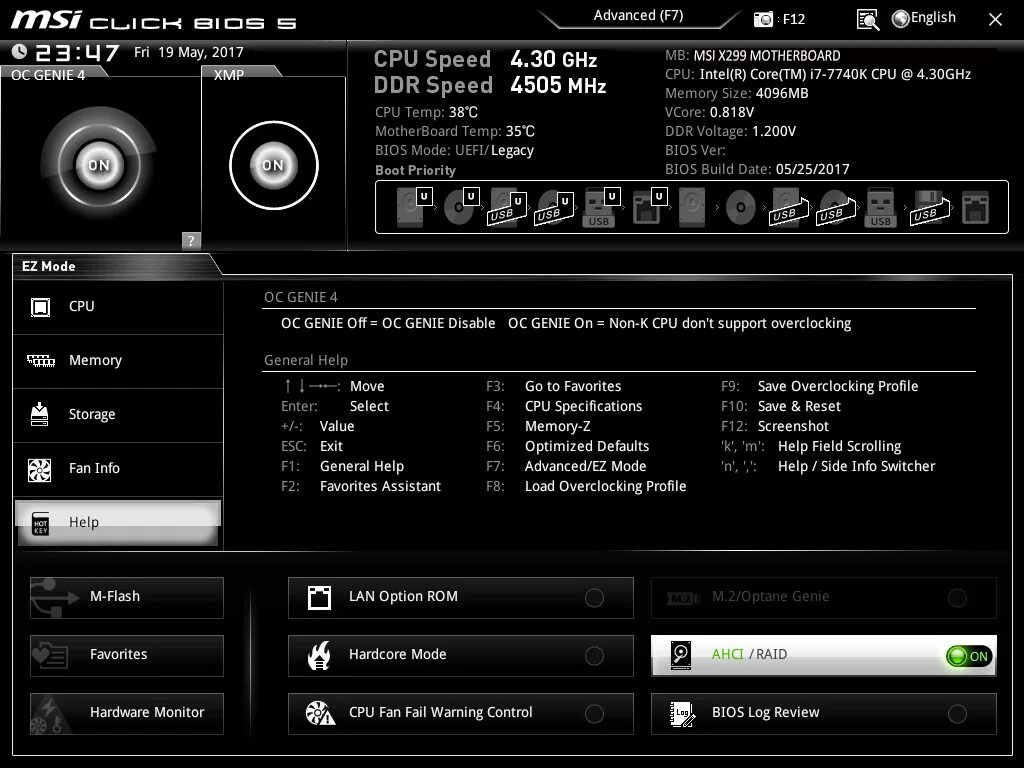The width and height of the screenshot is (1024, 768).
Task: Click the clock icon beside 23:47
Action: point(20,51)
